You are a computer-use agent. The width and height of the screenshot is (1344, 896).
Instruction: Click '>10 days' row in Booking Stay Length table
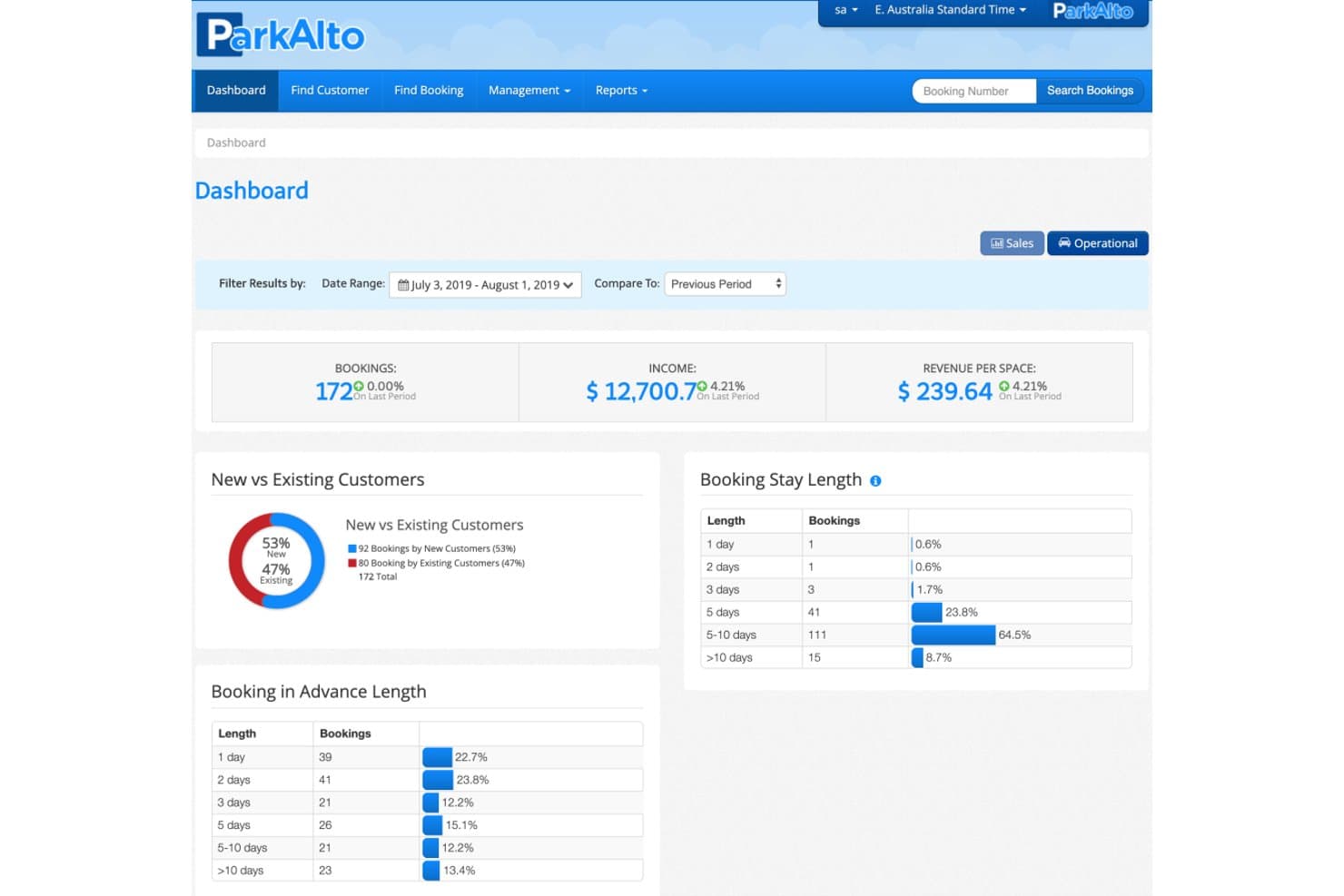[916, 658]
